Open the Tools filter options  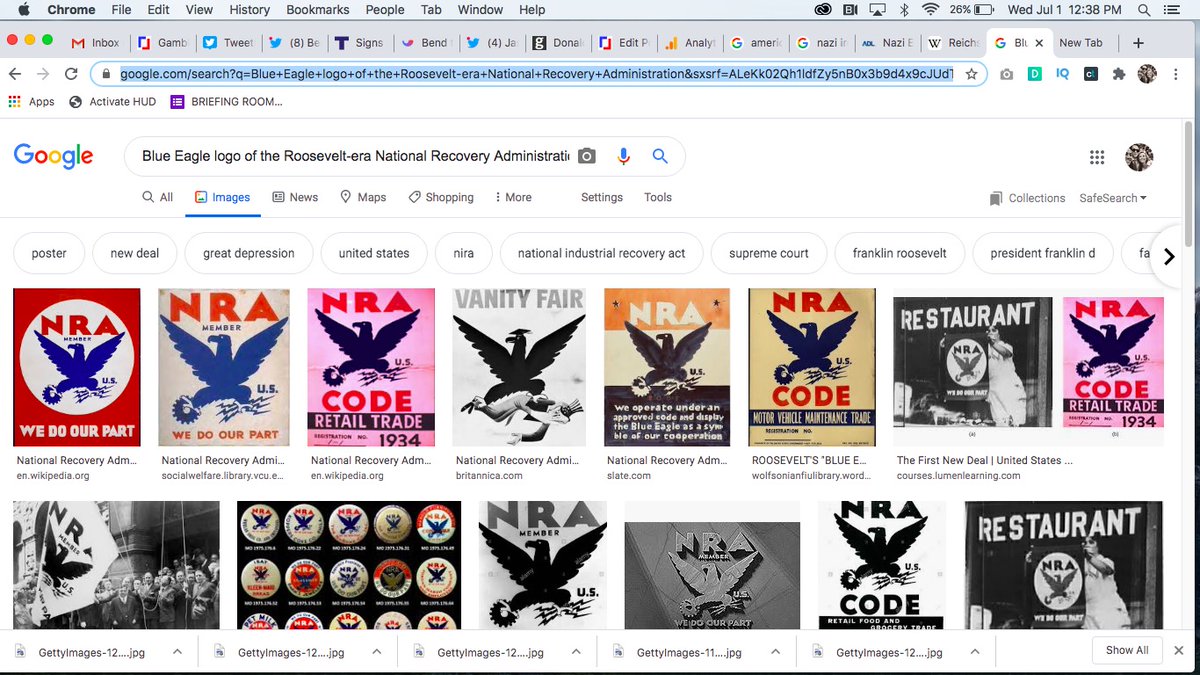point(658,197)
